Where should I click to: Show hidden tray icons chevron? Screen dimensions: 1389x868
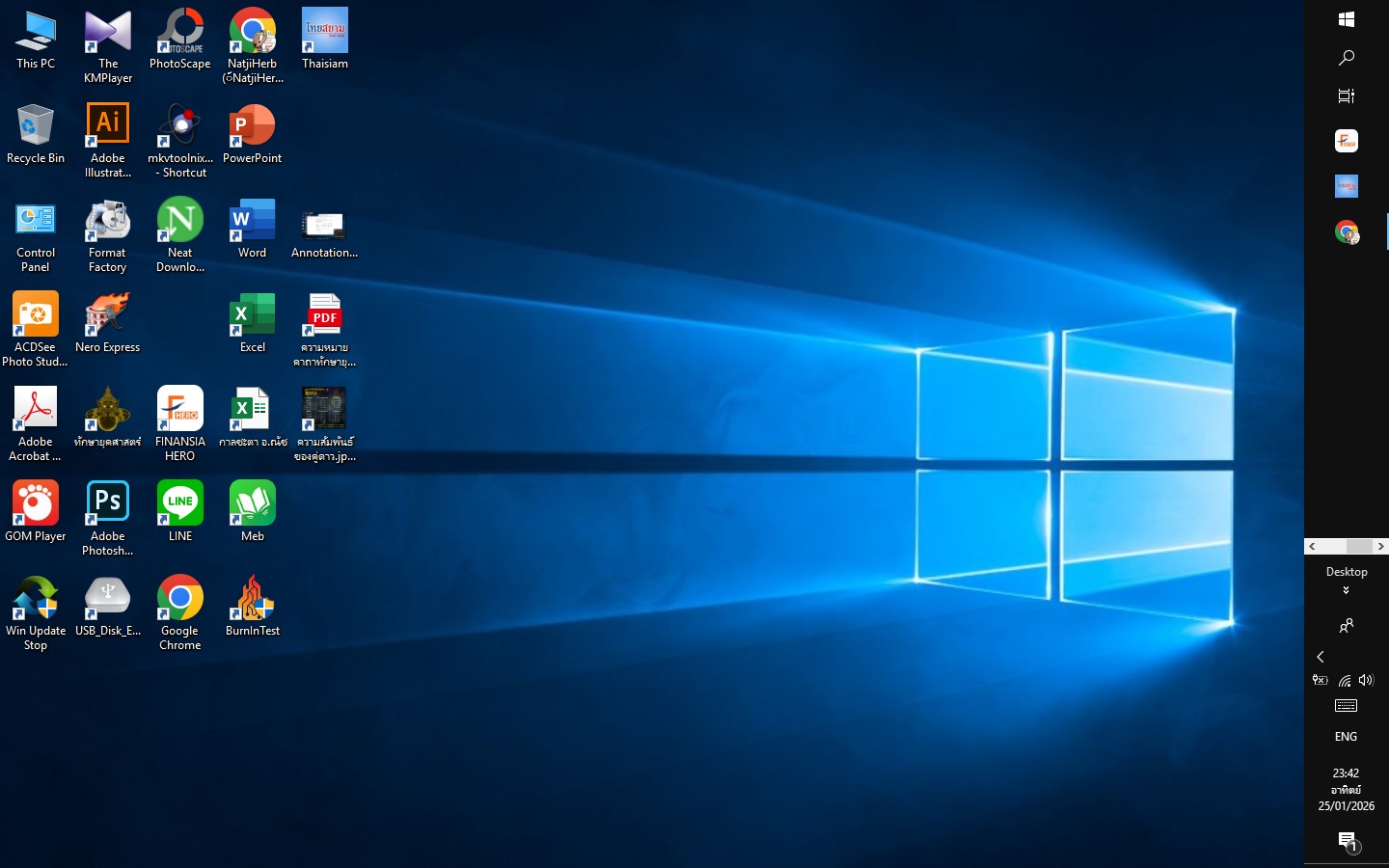(x=1321, y=657)
